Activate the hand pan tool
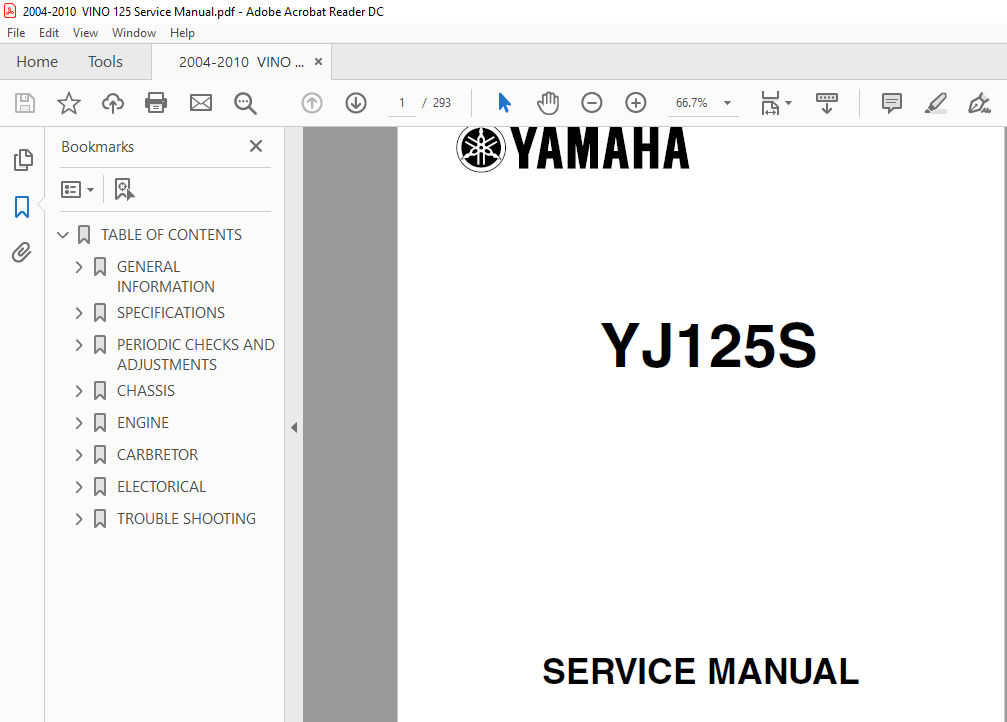The height and width of the screenshot is (722, 1007). pyautogui.click(x=548, y=103)
